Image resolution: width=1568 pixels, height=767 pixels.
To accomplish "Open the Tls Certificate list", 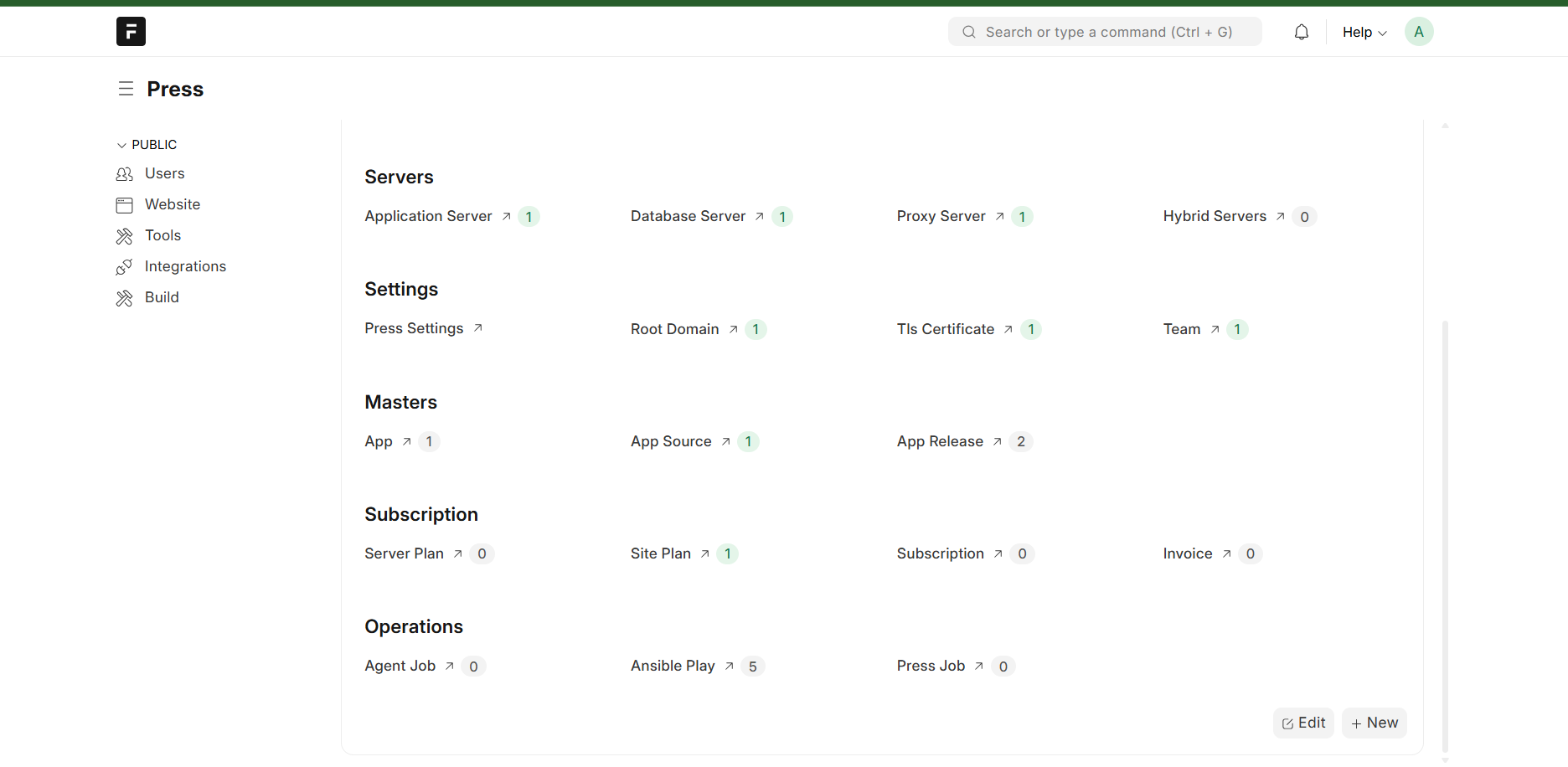I will coord(945,329).
